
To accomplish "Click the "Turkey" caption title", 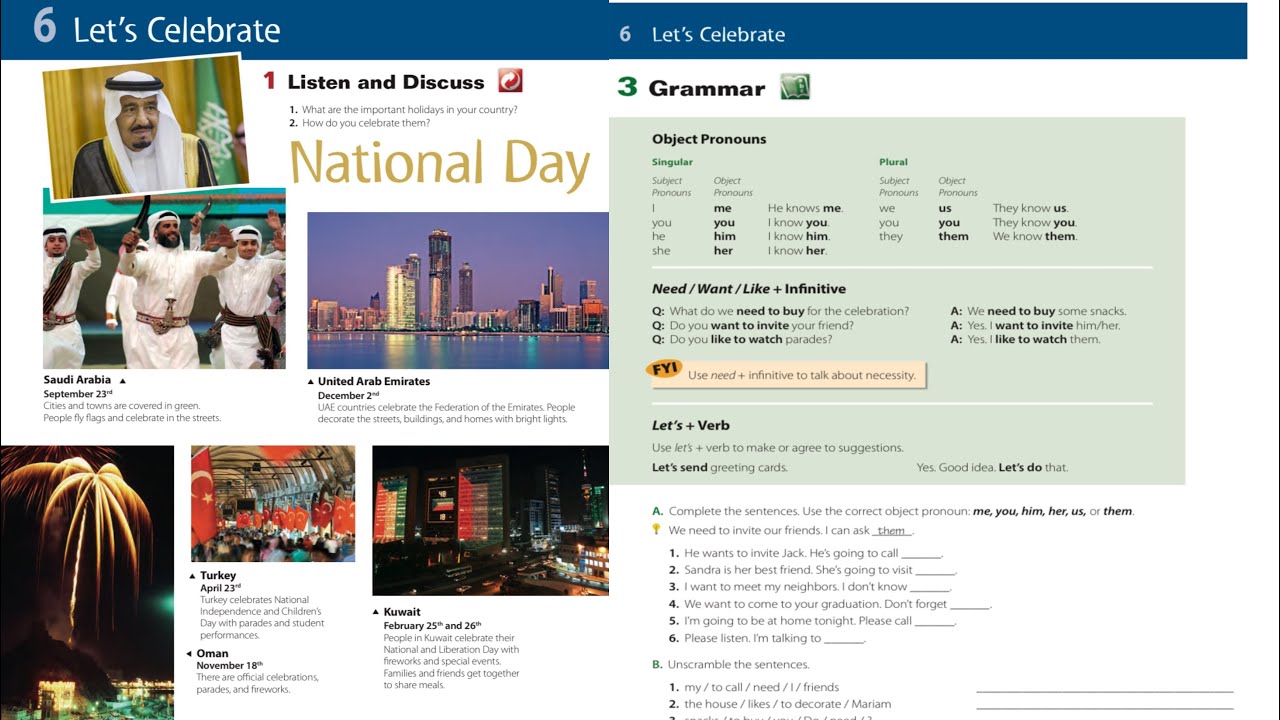I will pyautogui.click(x=218, y=576).
